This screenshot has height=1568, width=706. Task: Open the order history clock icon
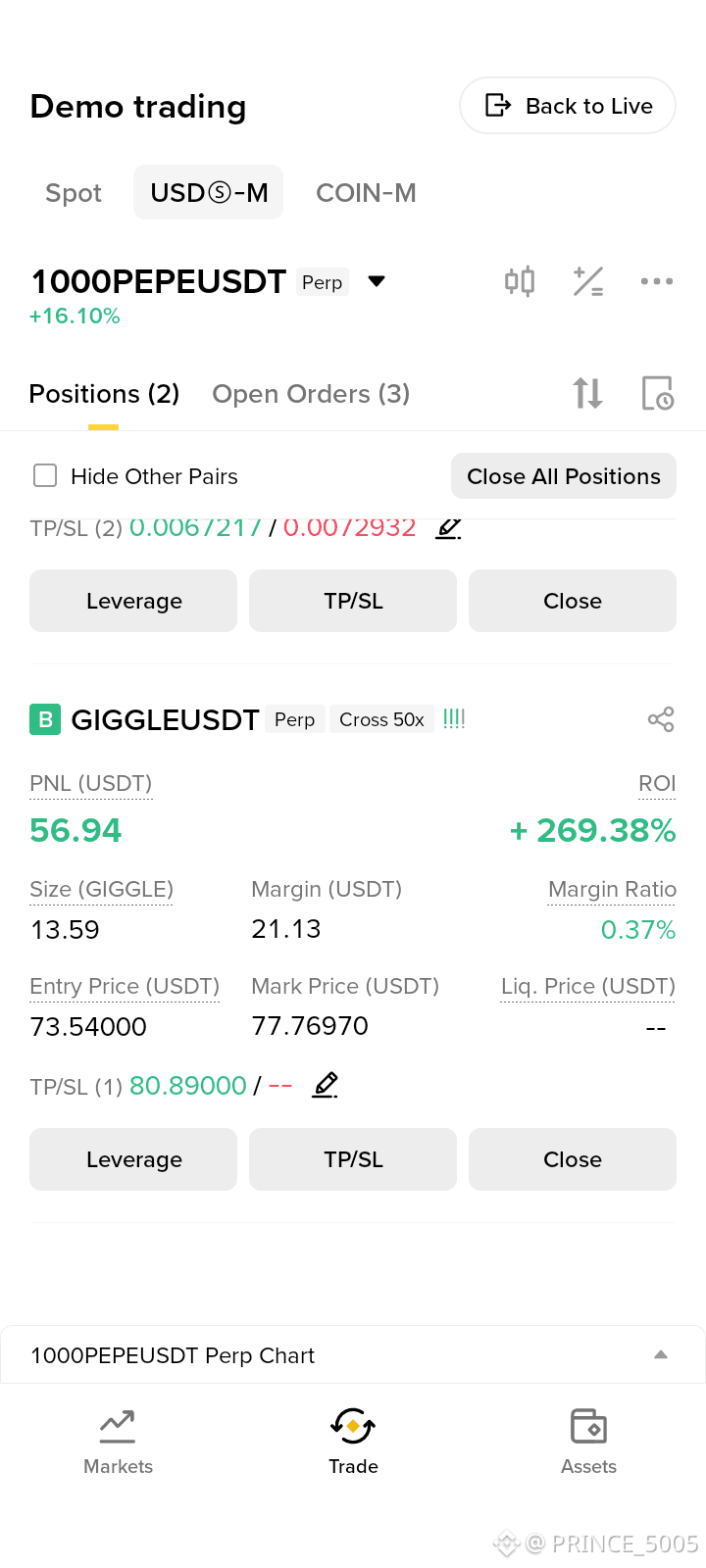point(657,394)
